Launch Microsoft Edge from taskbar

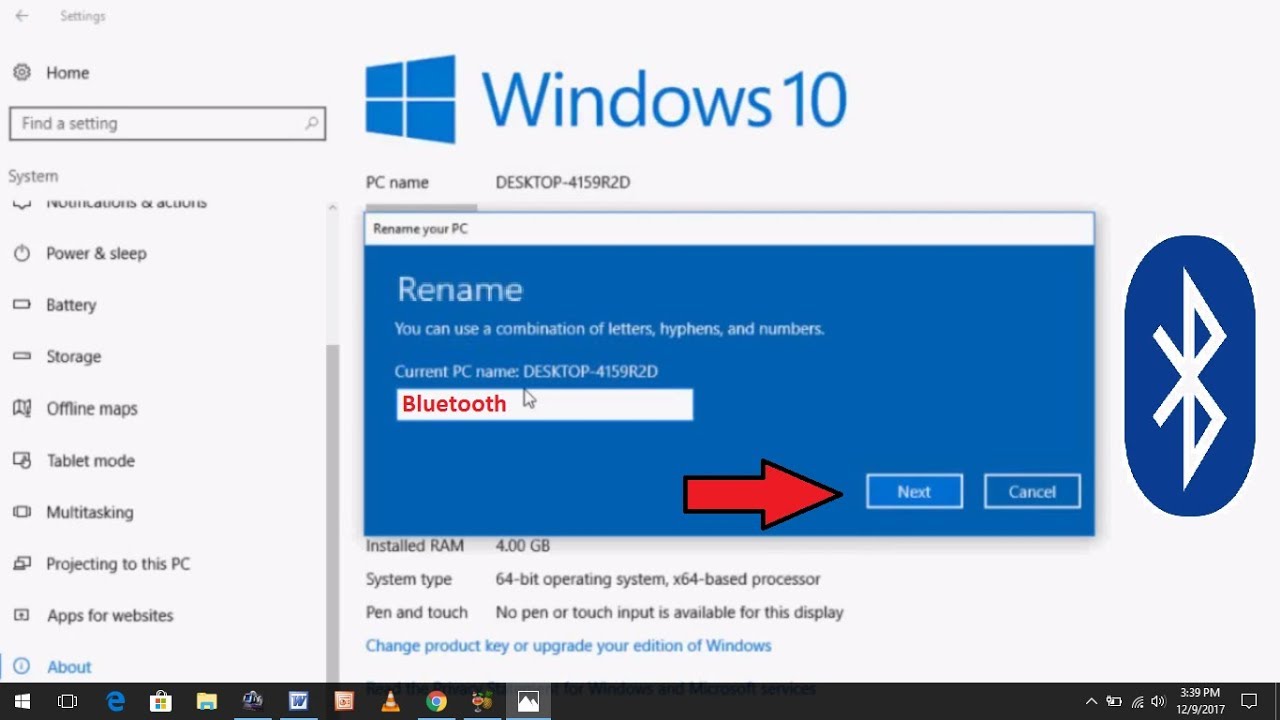[x=116, y=701]
